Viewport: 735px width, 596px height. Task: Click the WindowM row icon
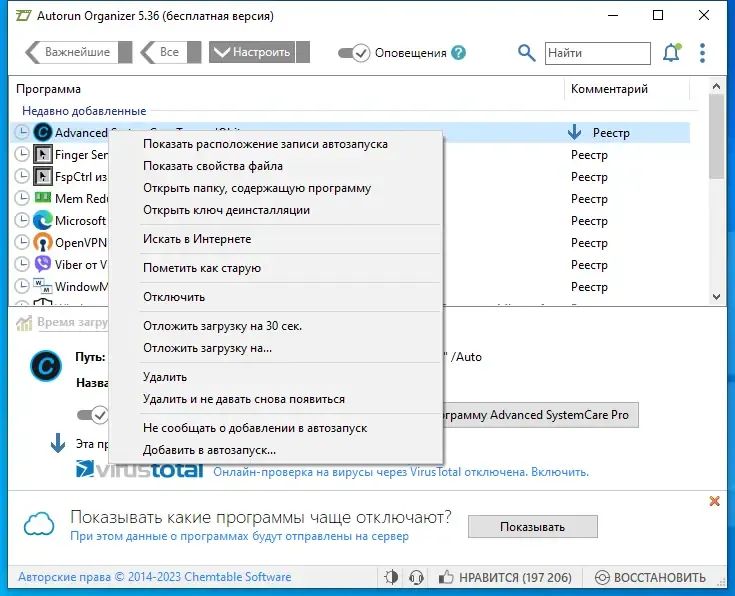pos(43,286)
